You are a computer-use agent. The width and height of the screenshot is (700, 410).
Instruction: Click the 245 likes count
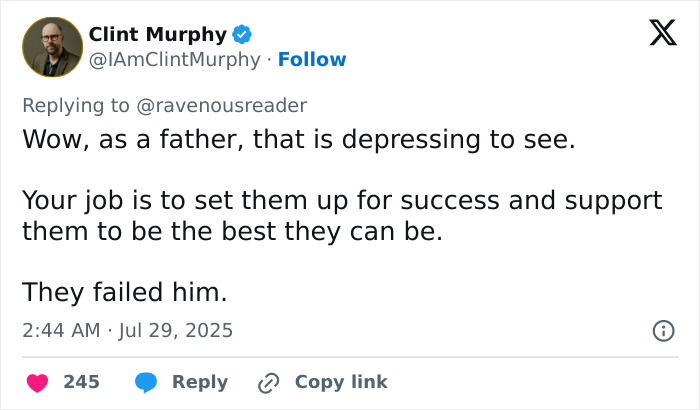tap(81, 382)
